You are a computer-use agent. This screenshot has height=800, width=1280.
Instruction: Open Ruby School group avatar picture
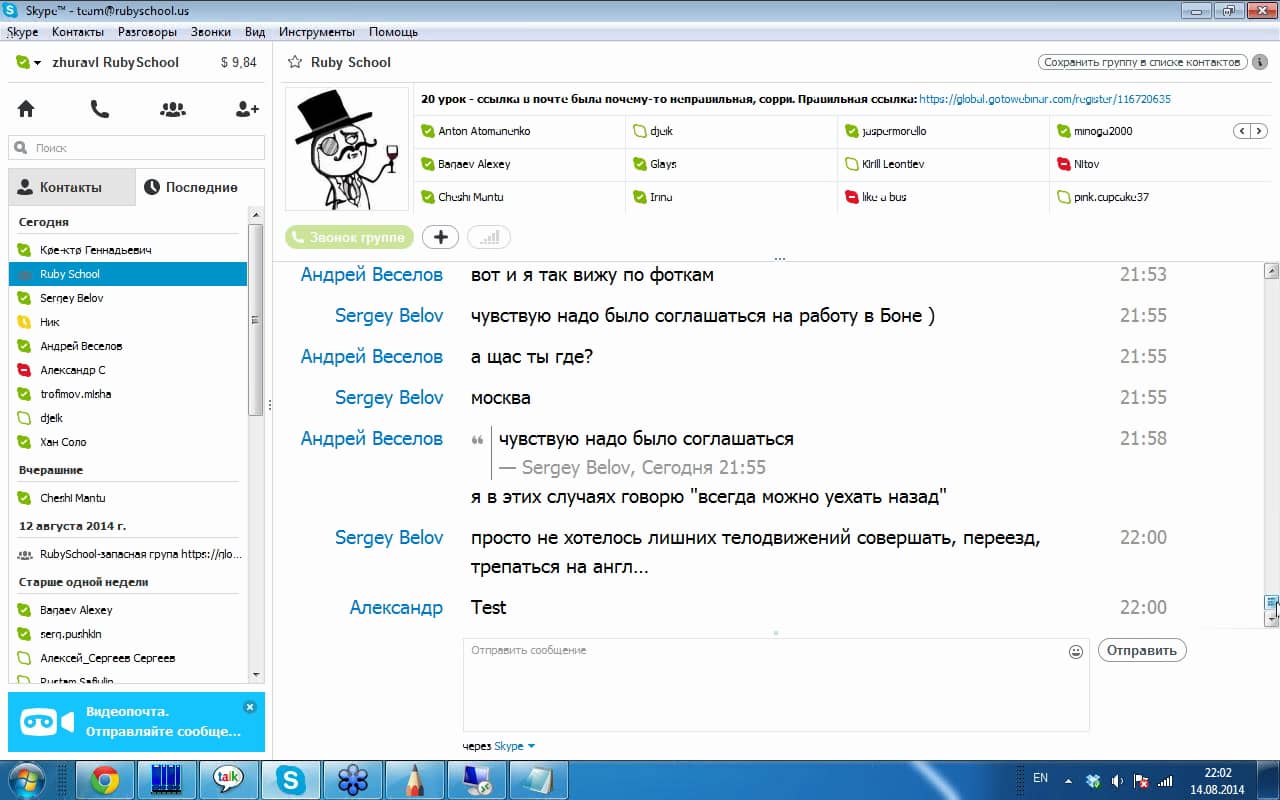click(347, 149)
